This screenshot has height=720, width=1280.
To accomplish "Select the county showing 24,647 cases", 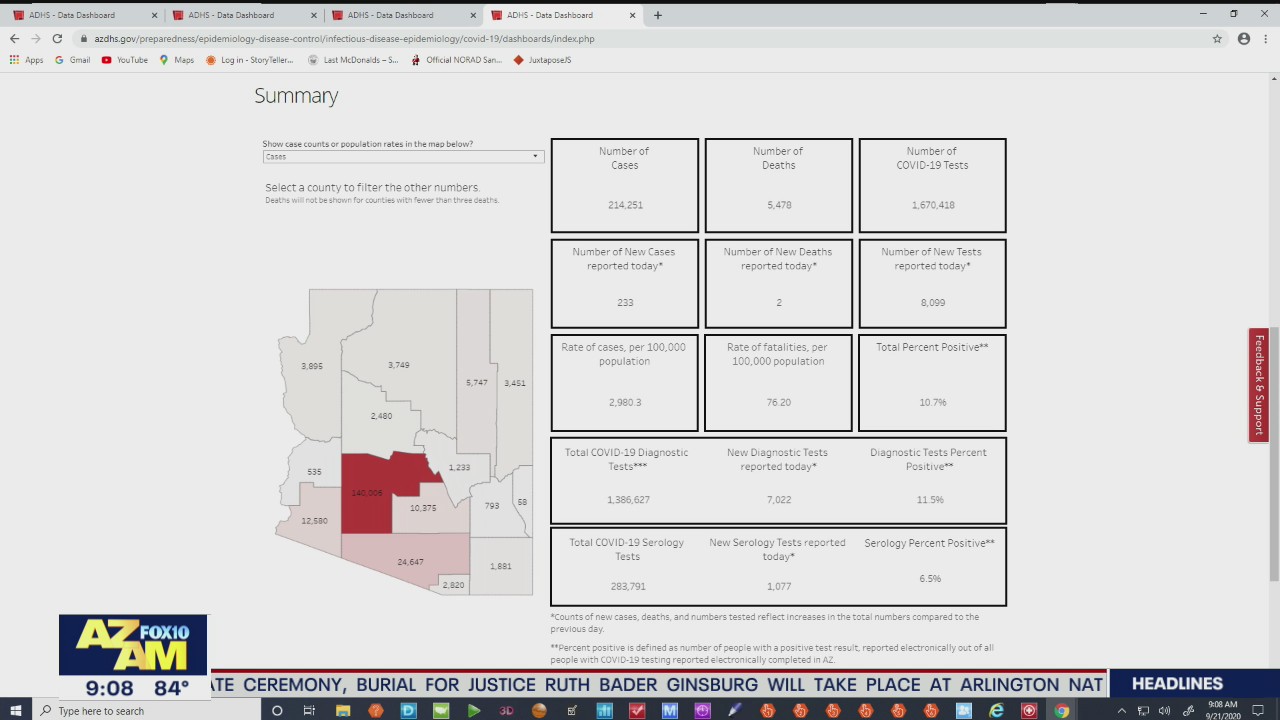I will pyautogui.click(x=410, y=561).
